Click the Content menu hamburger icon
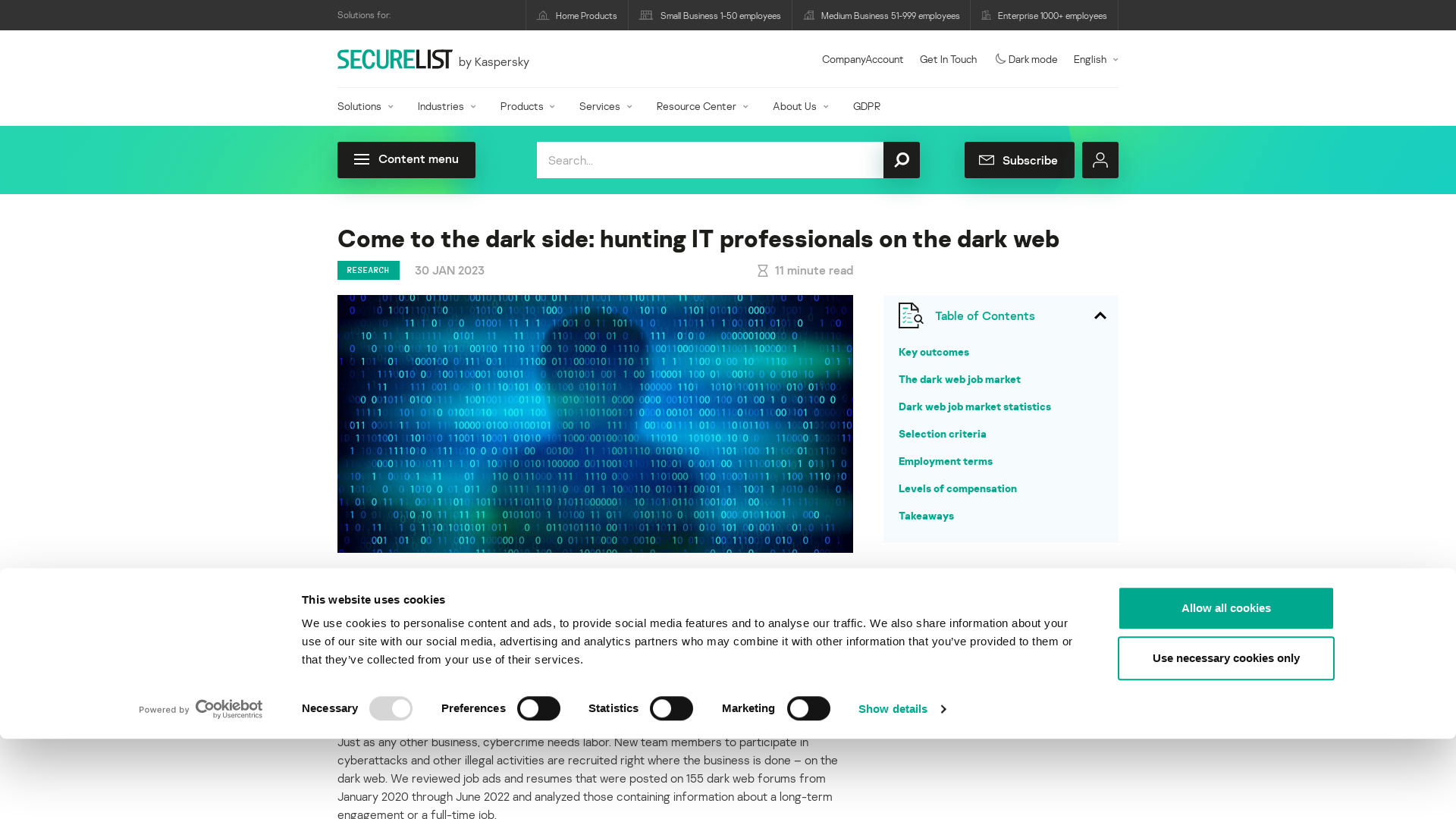This screenshot has height=819, width=1456. 361,159
